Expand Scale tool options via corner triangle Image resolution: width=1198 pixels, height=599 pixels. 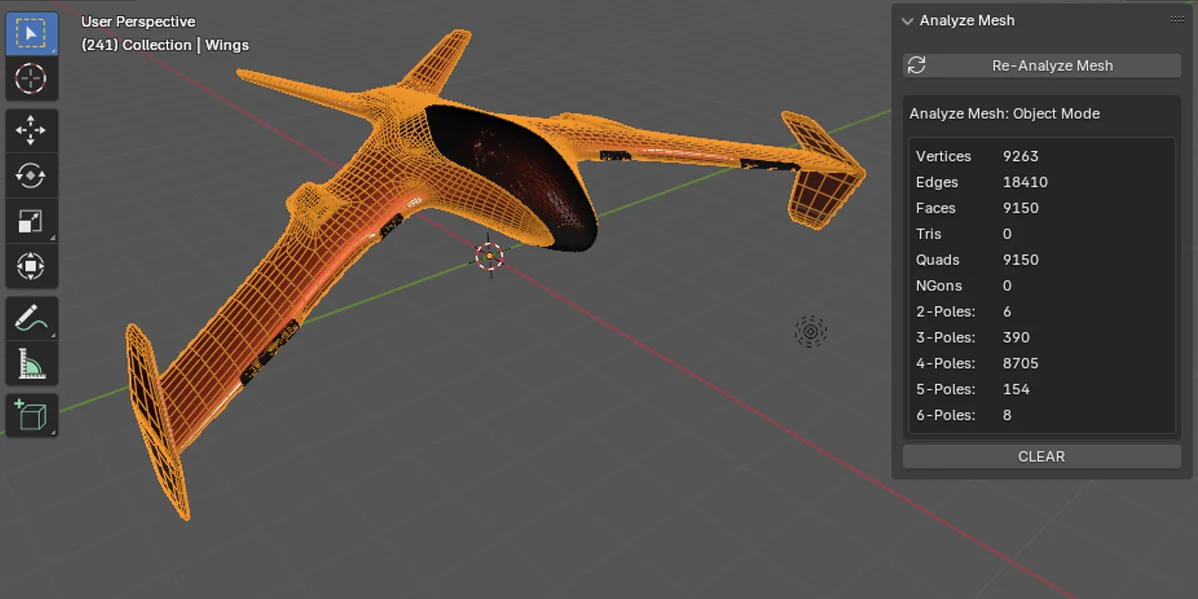pyautogui.click(x=50, y=235)
